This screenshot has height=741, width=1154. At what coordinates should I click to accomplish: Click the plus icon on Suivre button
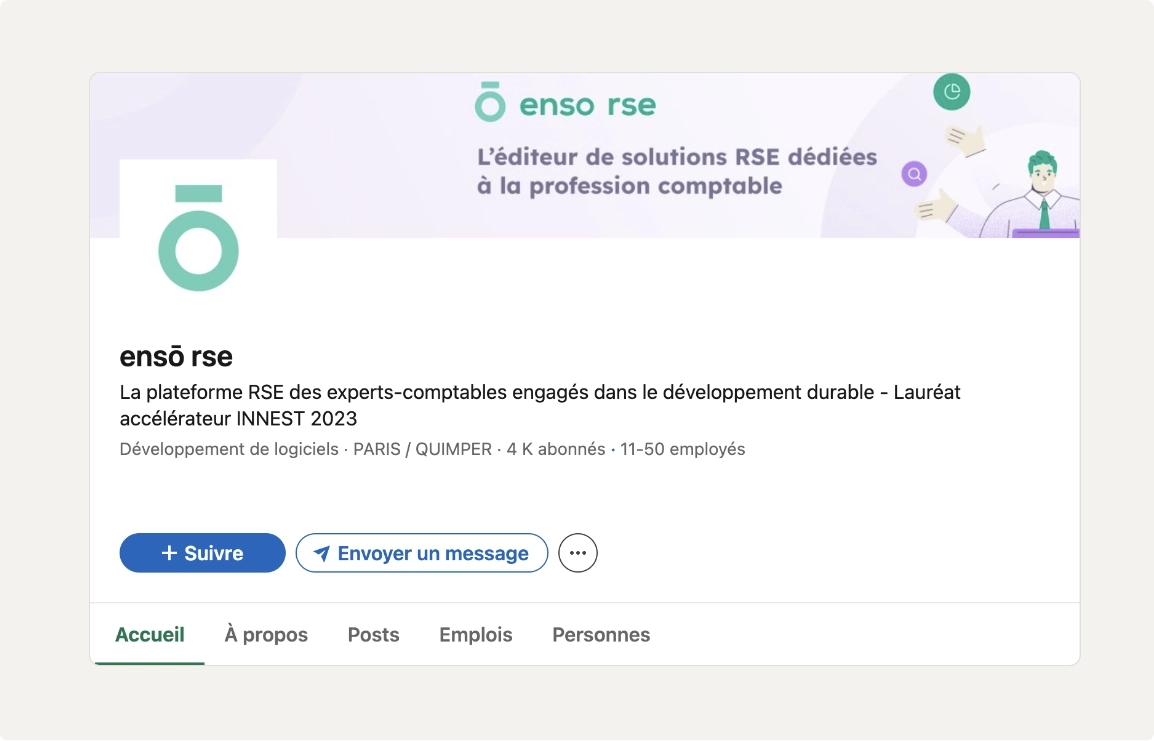[x=169, y=553]
